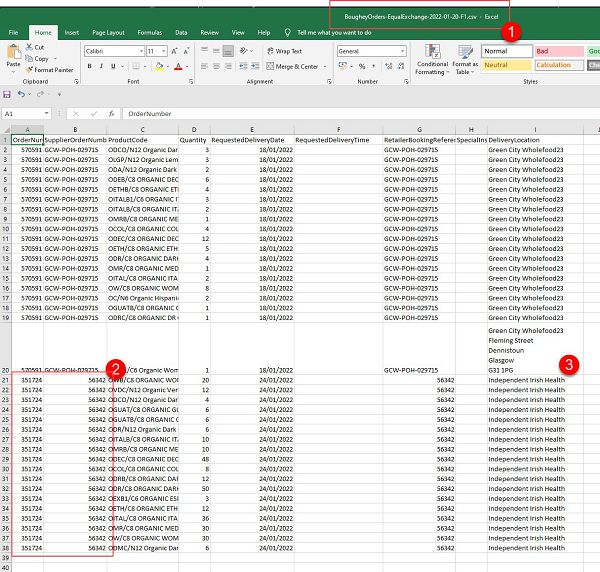This screenshot has width=600, height=572.
Task: Open Format as Table gallery
Action: (x=465, y=59)
